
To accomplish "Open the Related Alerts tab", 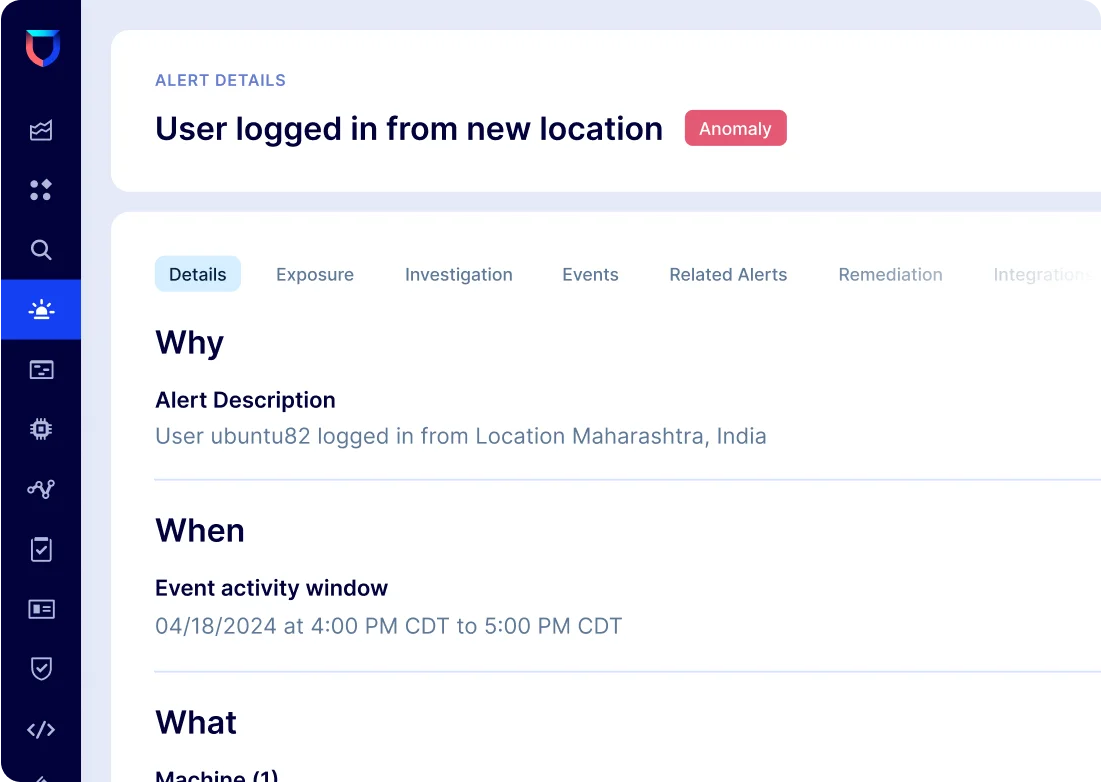I will pyautogui.click(x=728, y=275).
